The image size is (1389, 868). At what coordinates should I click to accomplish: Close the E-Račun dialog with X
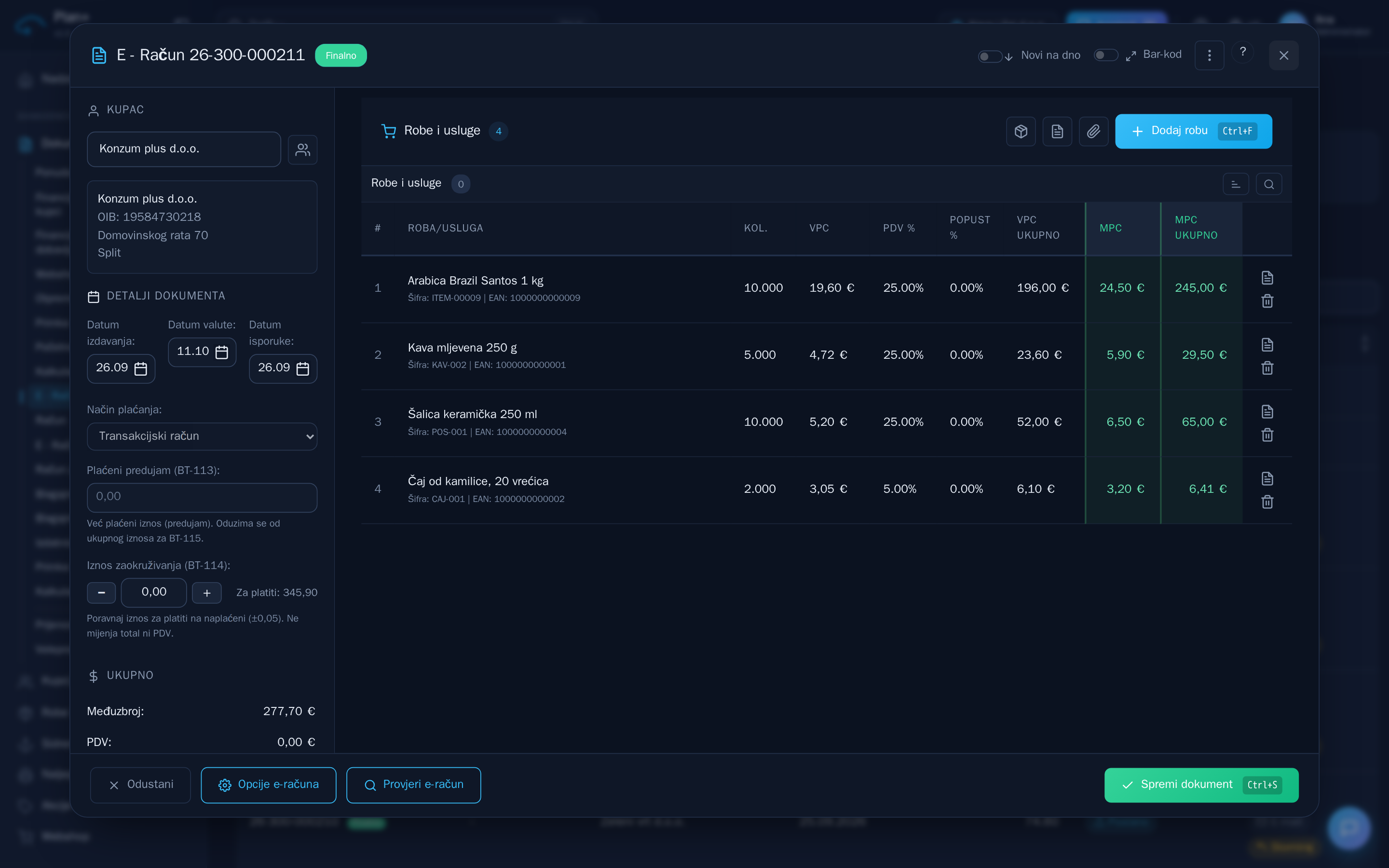coord(1284,55)
